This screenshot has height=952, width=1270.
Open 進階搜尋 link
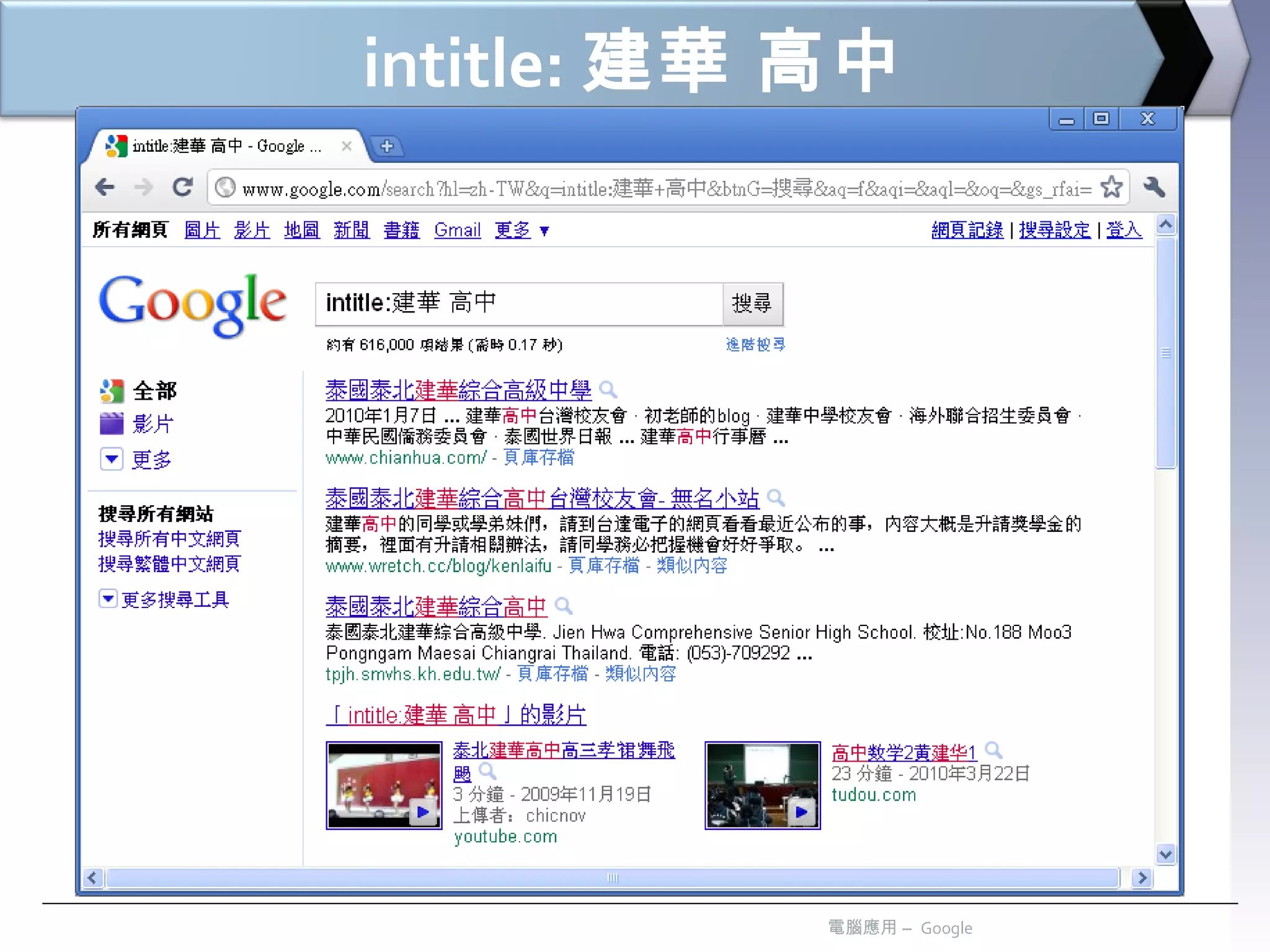[755, 345]
